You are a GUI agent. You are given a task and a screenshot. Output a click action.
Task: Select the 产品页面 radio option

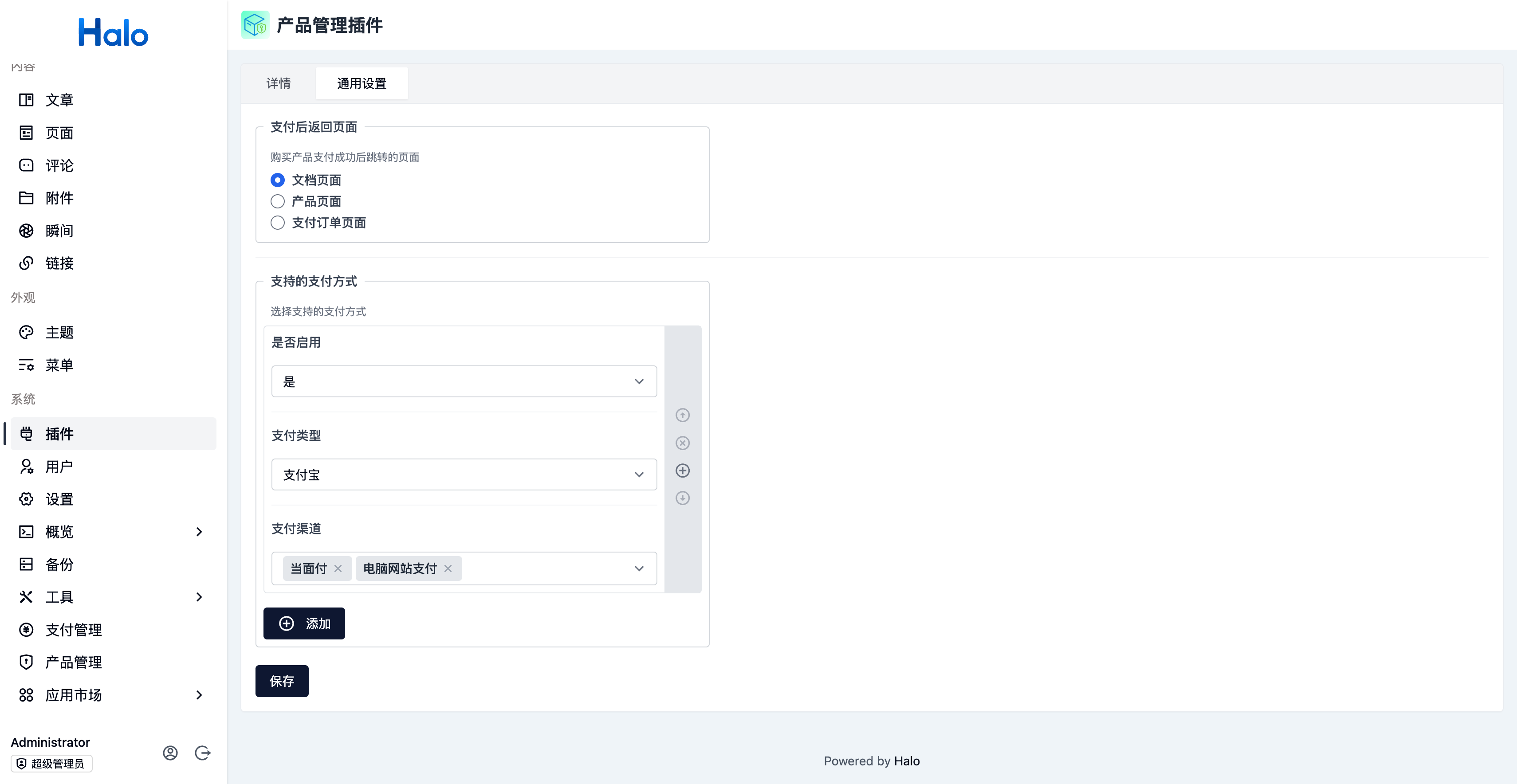pos(277,201)
